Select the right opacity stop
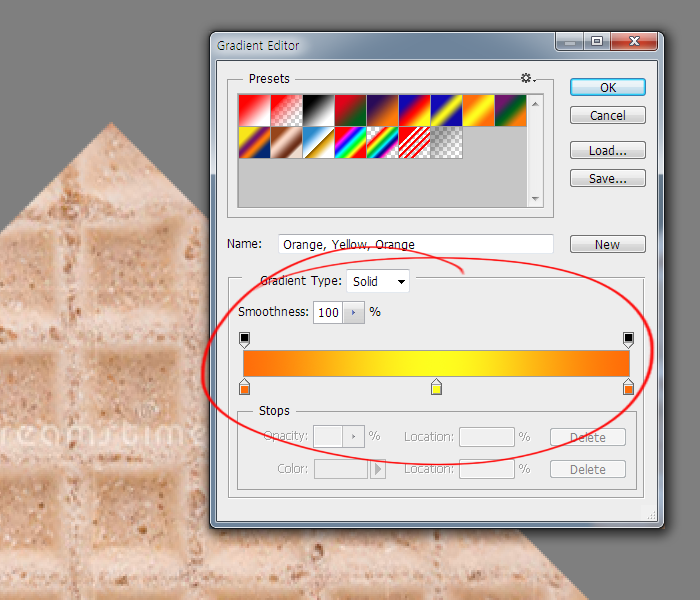 coord(628,339)
